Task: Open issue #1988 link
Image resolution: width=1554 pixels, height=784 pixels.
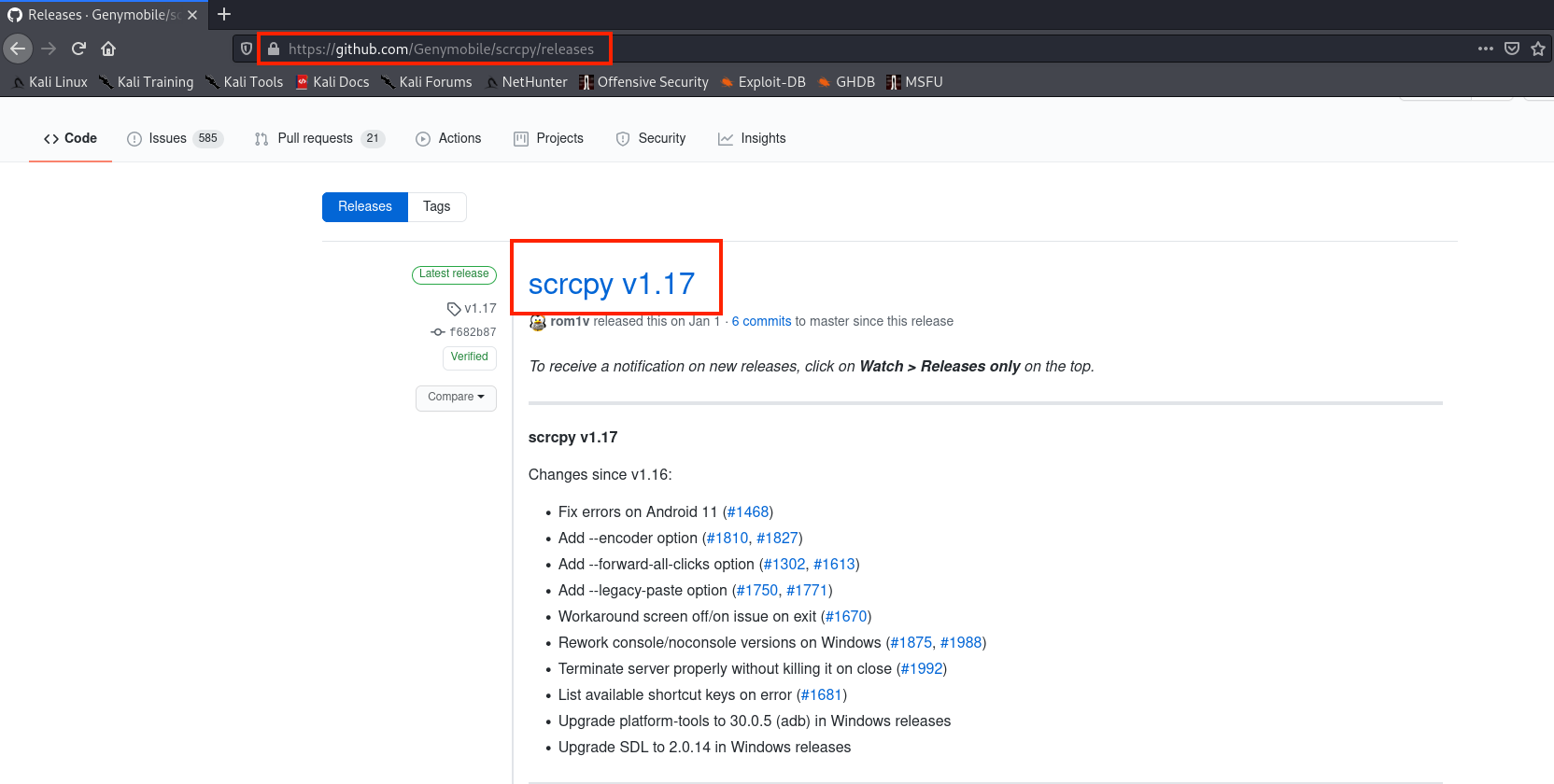Action: pos(961,642)
